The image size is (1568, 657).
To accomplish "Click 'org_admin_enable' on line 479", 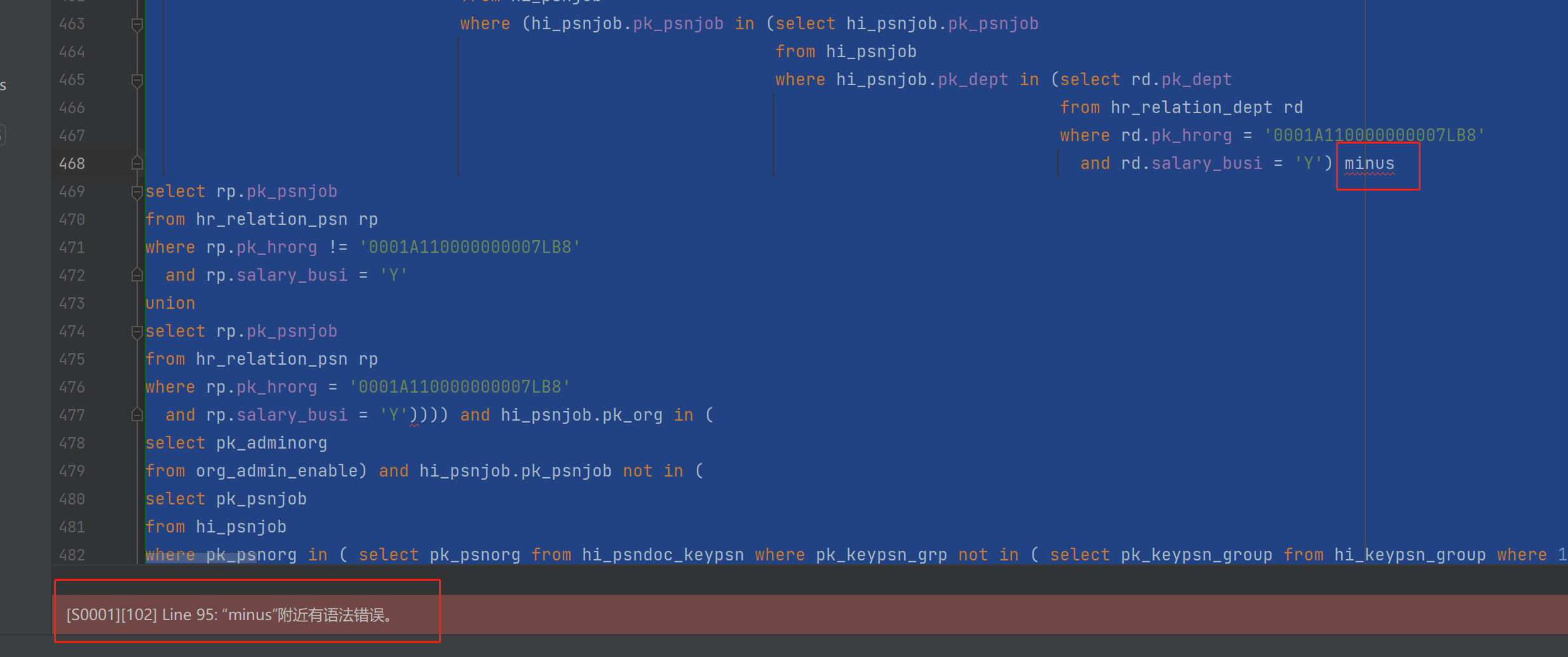I will 277,471.
